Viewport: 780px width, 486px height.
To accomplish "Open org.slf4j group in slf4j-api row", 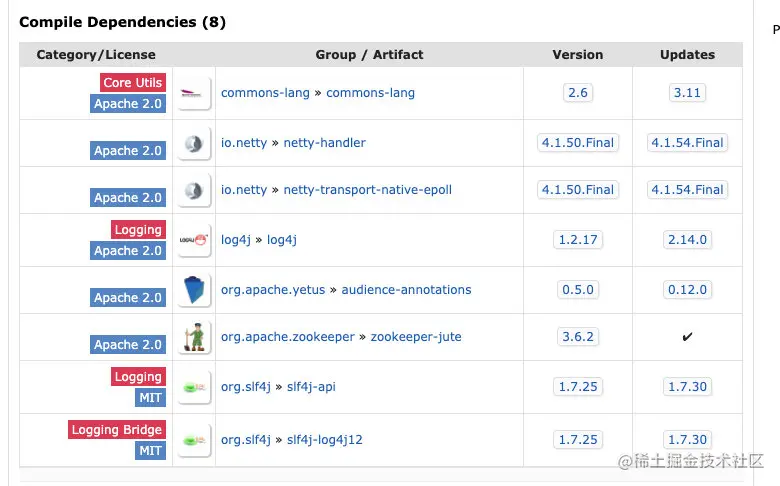I will pos(246,387).
